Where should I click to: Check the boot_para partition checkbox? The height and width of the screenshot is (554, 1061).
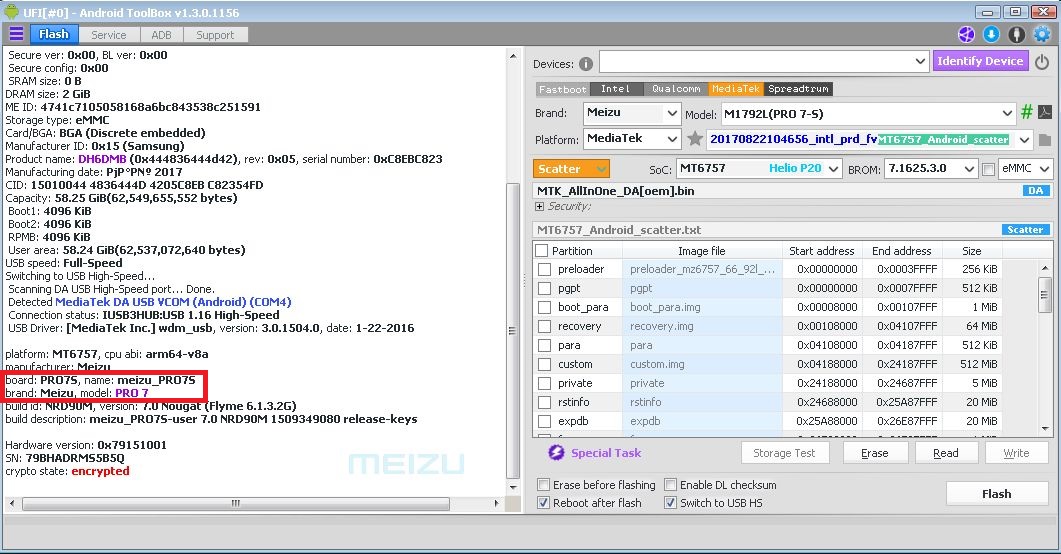[544, 307]
